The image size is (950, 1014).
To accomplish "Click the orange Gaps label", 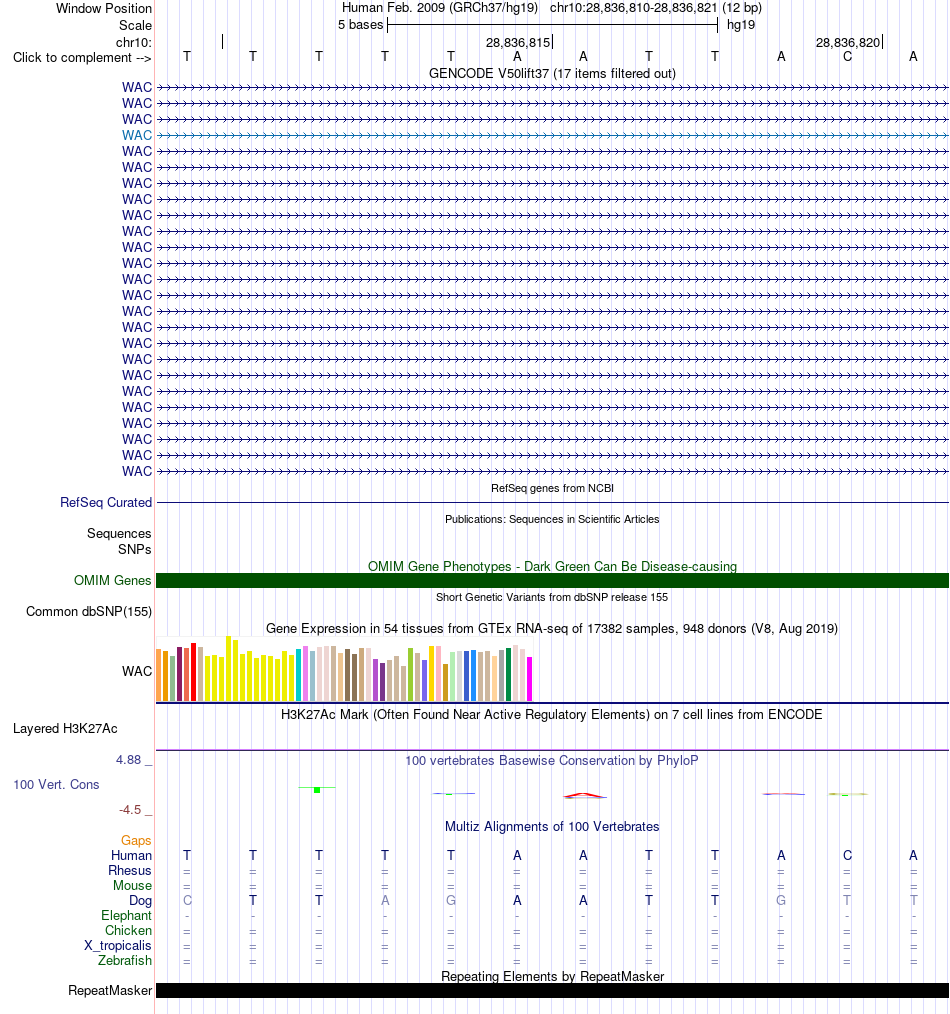I will (136, 841).
